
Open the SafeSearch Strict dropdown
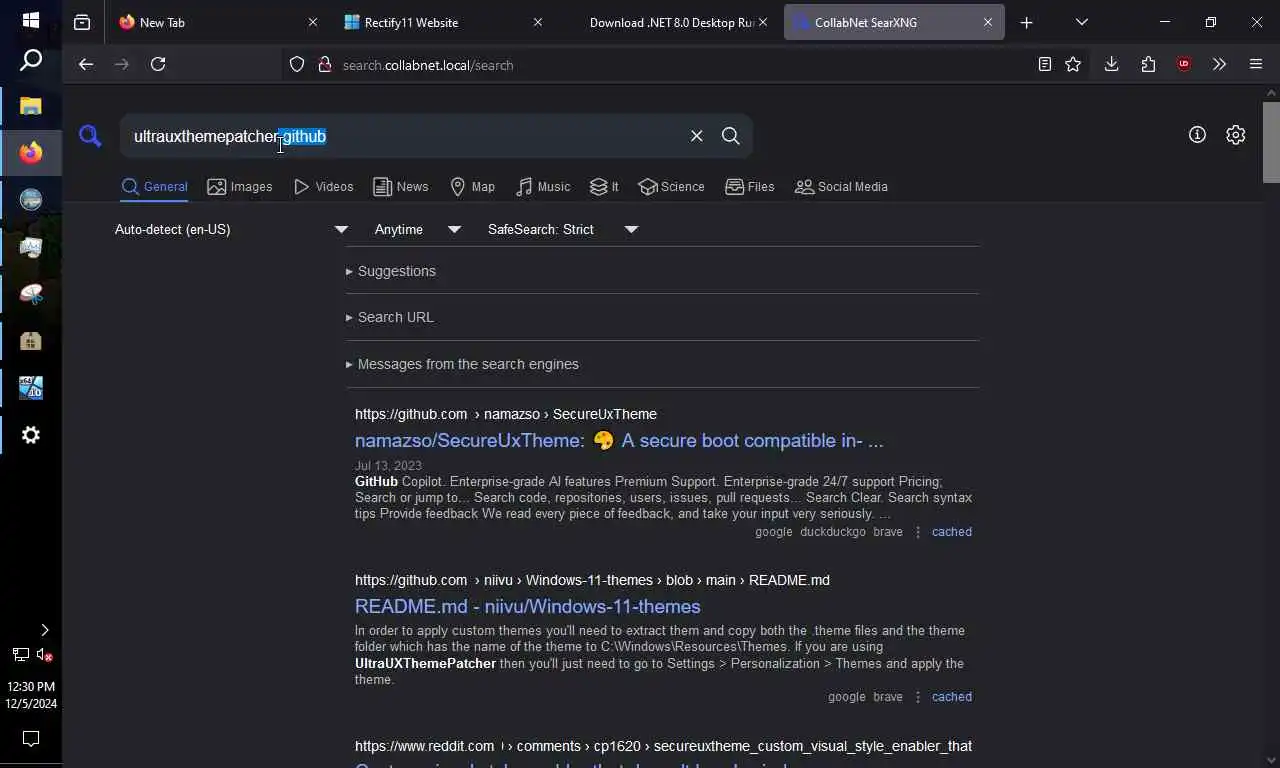(563, 229)
